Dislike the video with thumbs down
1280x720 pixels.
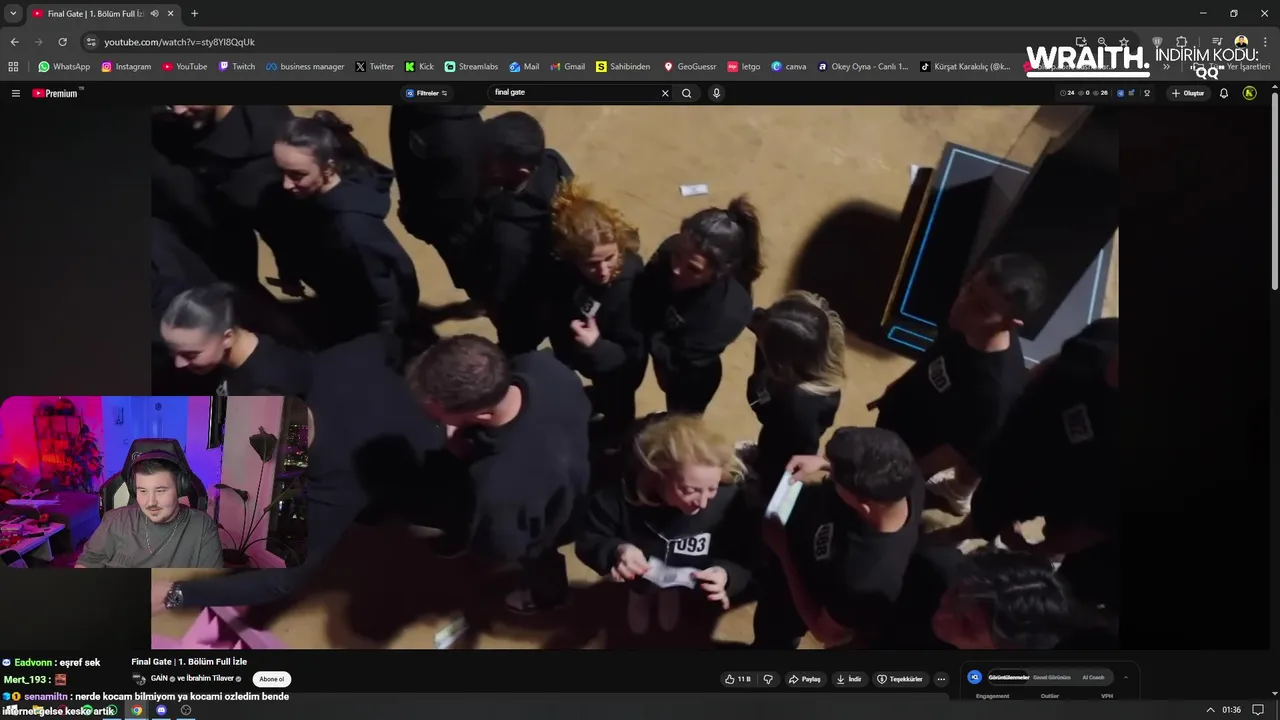pos(768,679)
